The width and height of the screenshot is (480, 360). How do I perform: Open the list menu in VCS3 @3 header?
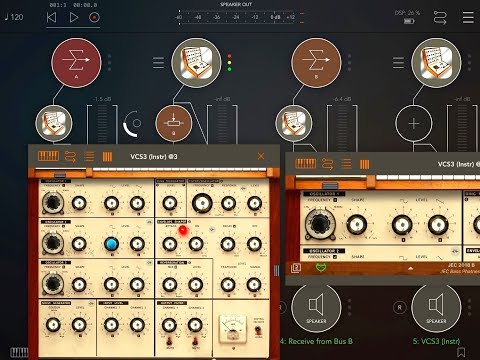89,156
